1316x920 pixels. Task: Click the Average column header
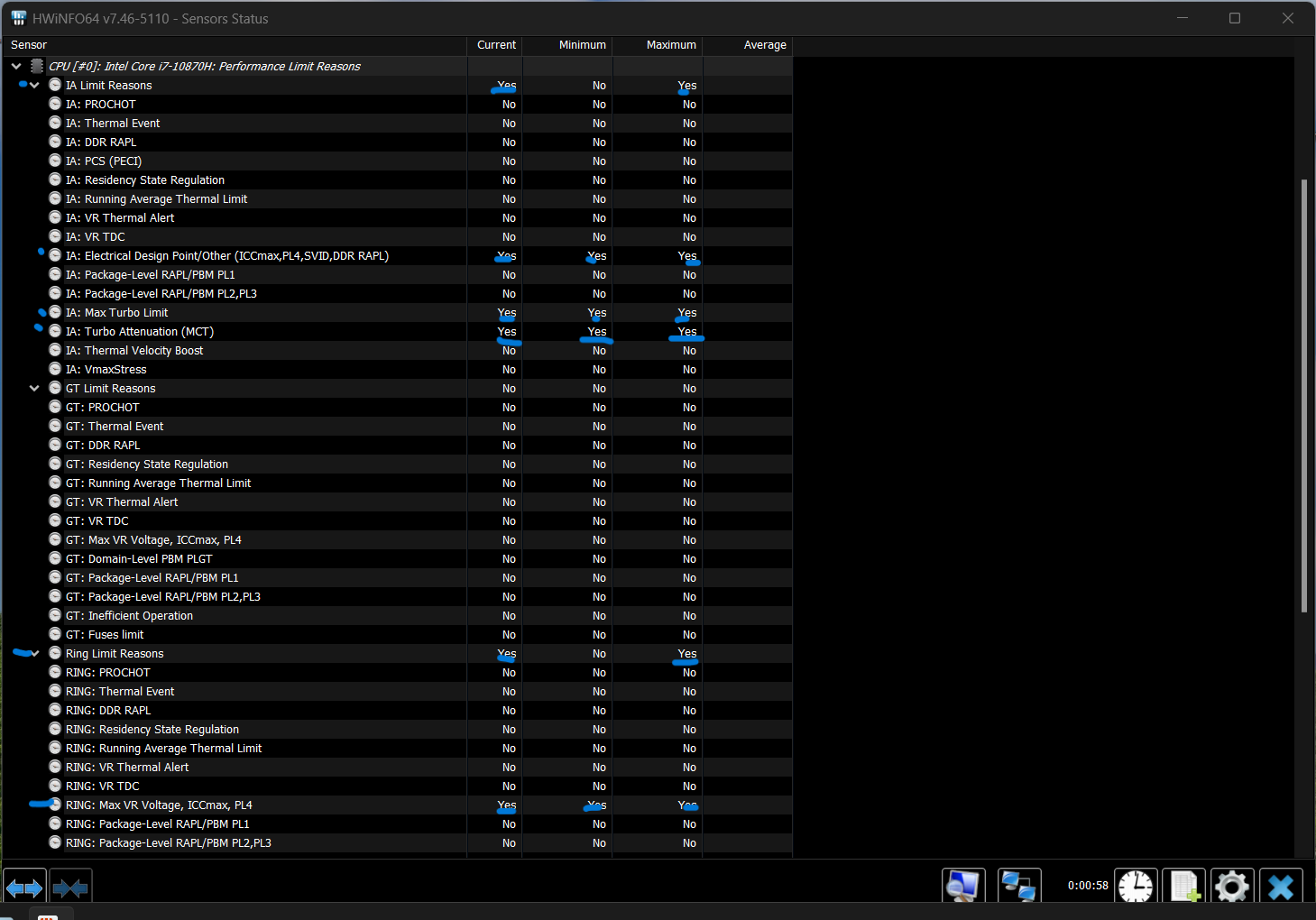pos(748,45)
